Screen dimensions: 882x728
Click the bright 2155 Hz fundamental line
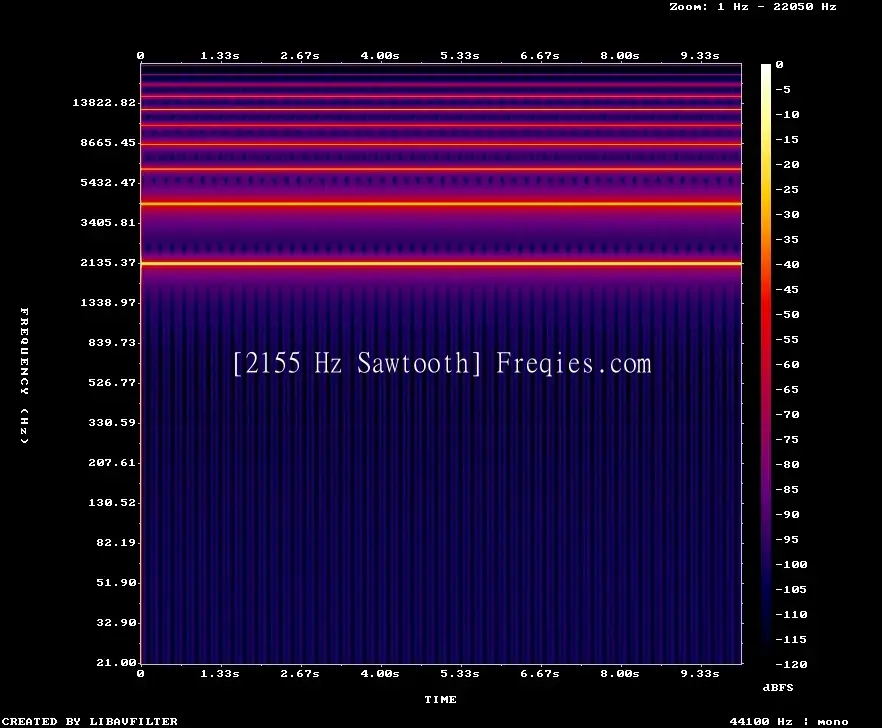tap(442, 263)
